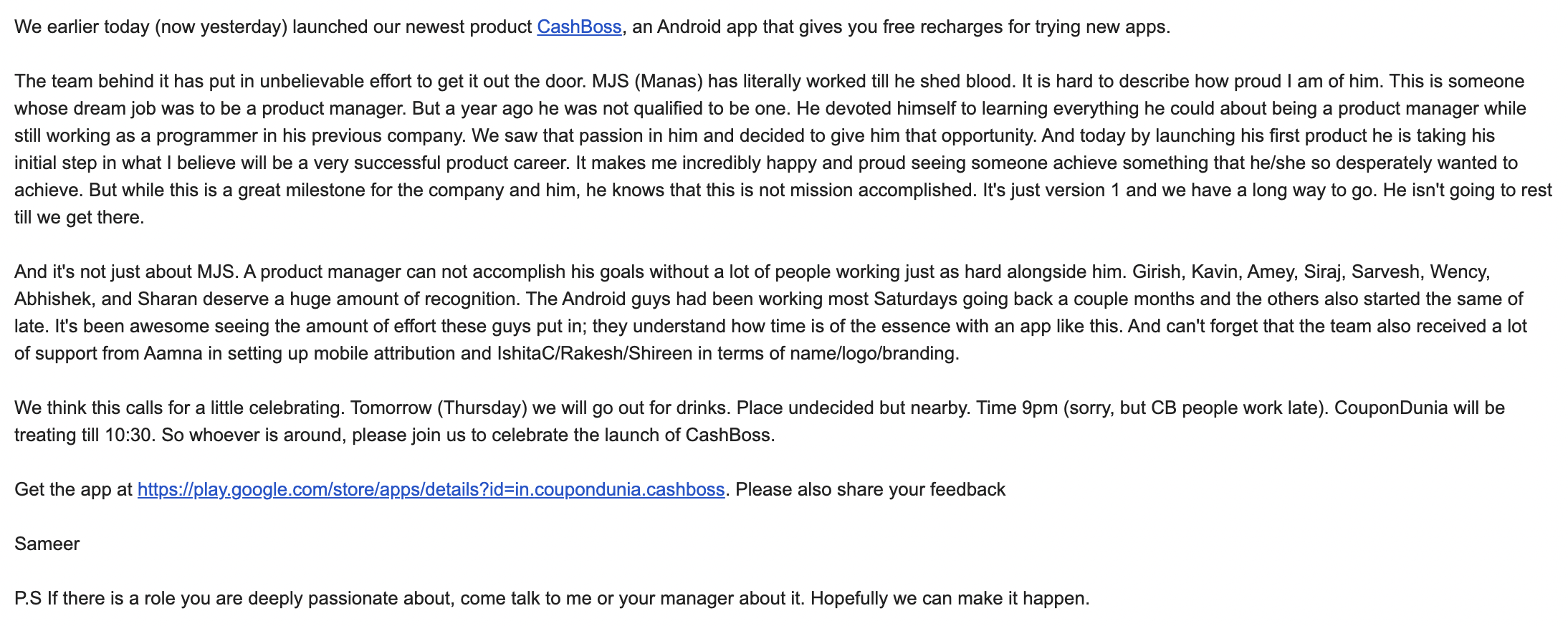Click the name "Aamna" in the email

173,354
